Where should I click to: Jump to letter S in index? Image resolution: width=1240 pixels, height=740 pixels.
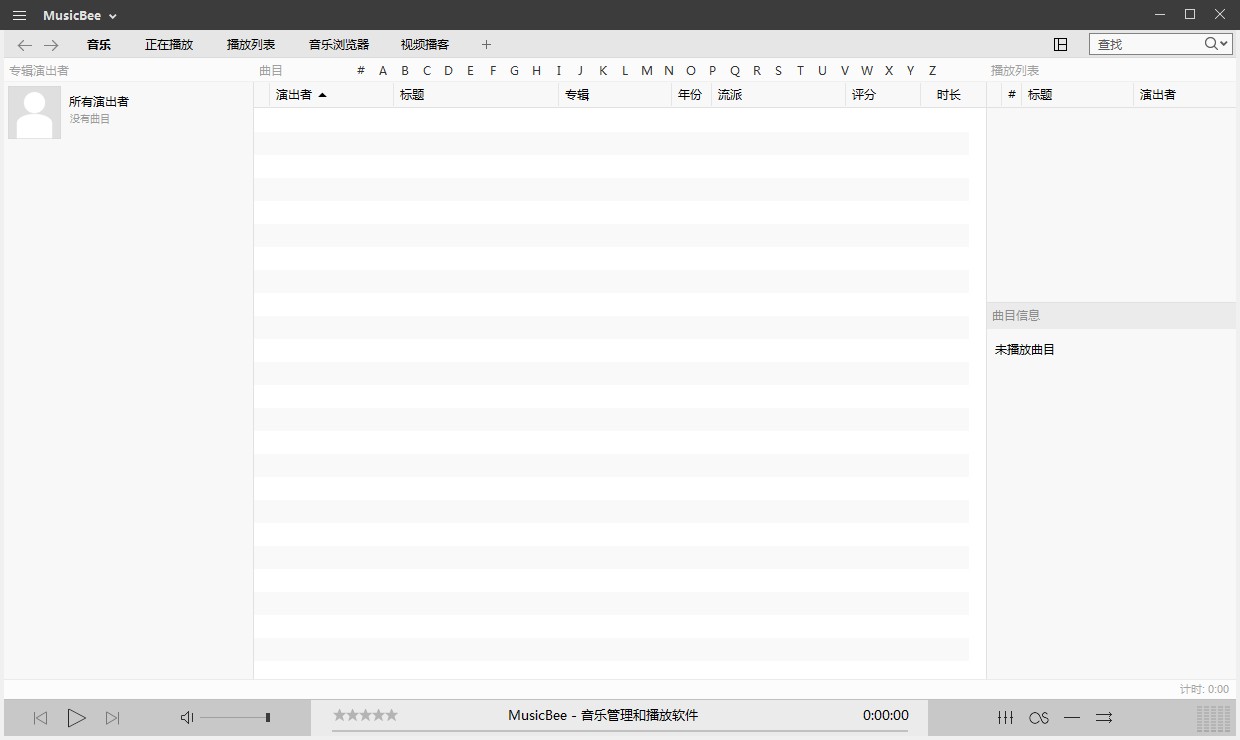click(x=779, y=71)
